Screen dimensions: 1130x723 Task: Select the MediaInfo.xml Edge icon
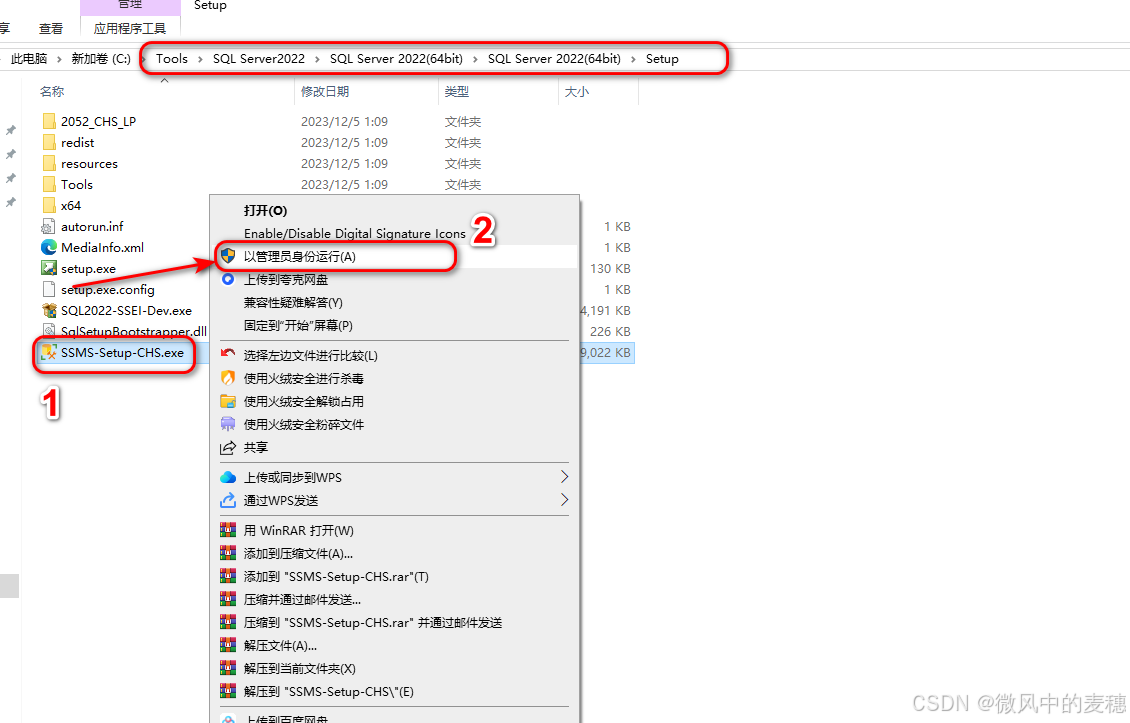tap(49, 247)
